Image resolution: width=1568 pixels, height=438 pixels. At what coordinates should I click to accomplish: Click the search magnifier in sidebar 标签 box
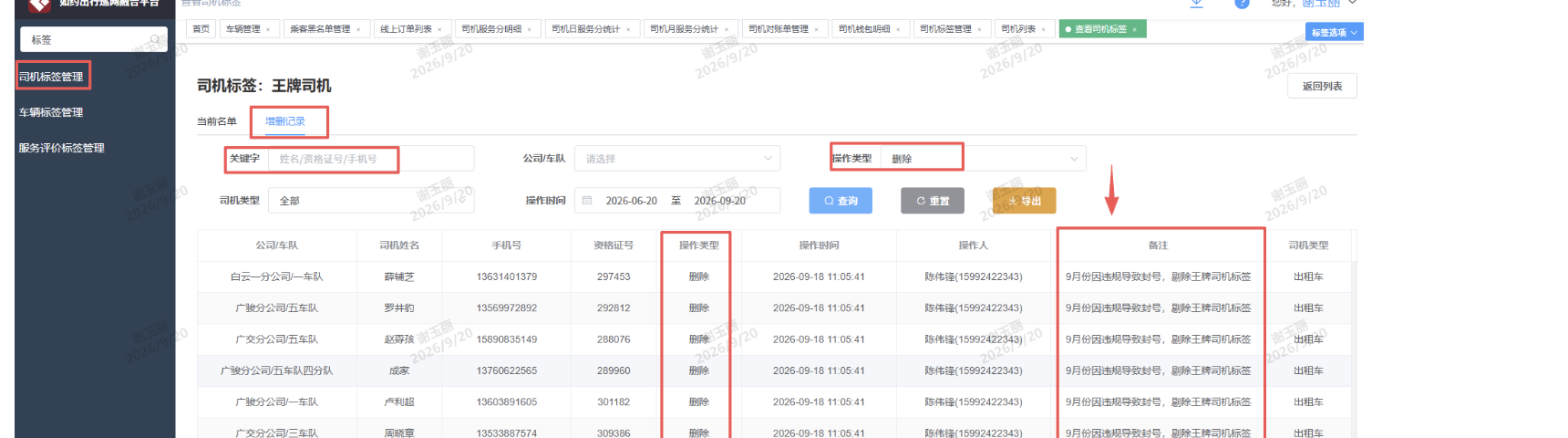(156, 39)
